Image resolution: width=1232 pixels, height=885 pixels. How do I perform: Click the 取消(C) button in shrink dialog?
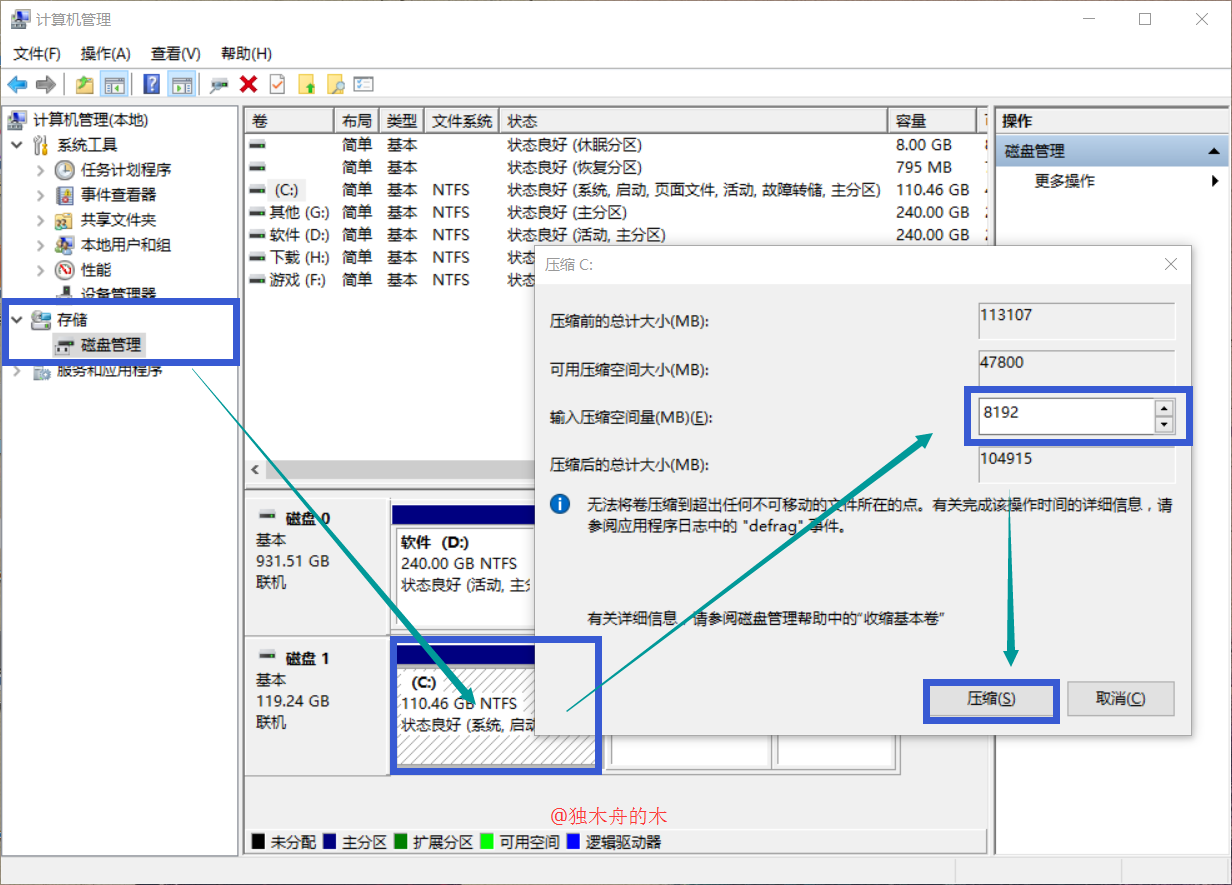[1121, 698]
